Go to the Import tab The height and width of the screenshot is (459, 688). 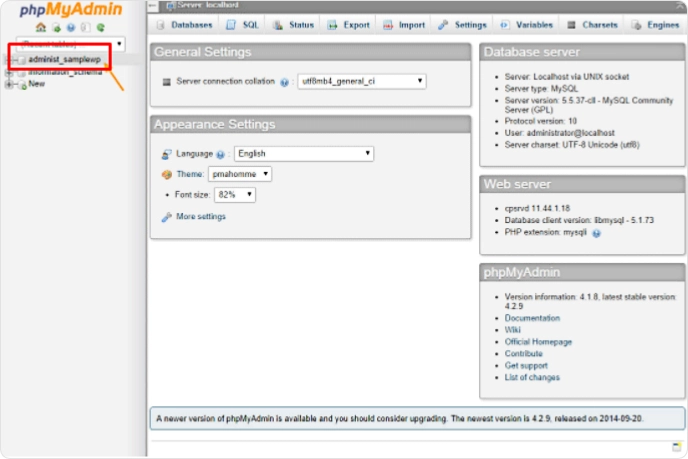point(404,25)
